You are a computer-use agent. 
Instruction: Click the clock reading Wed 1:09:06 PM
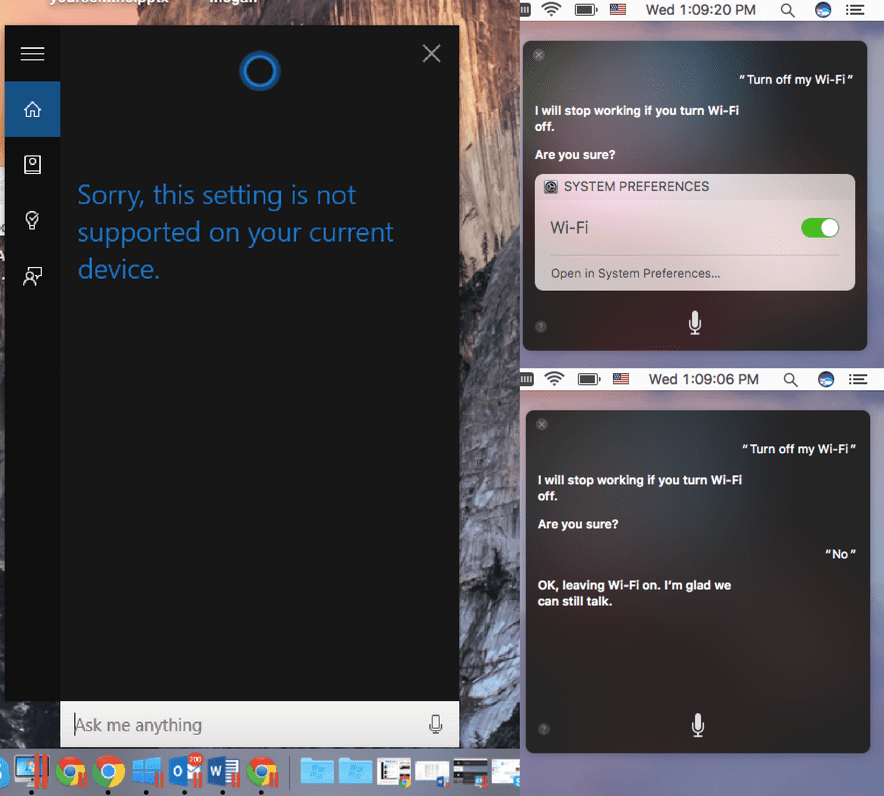(x=703, y=379)
